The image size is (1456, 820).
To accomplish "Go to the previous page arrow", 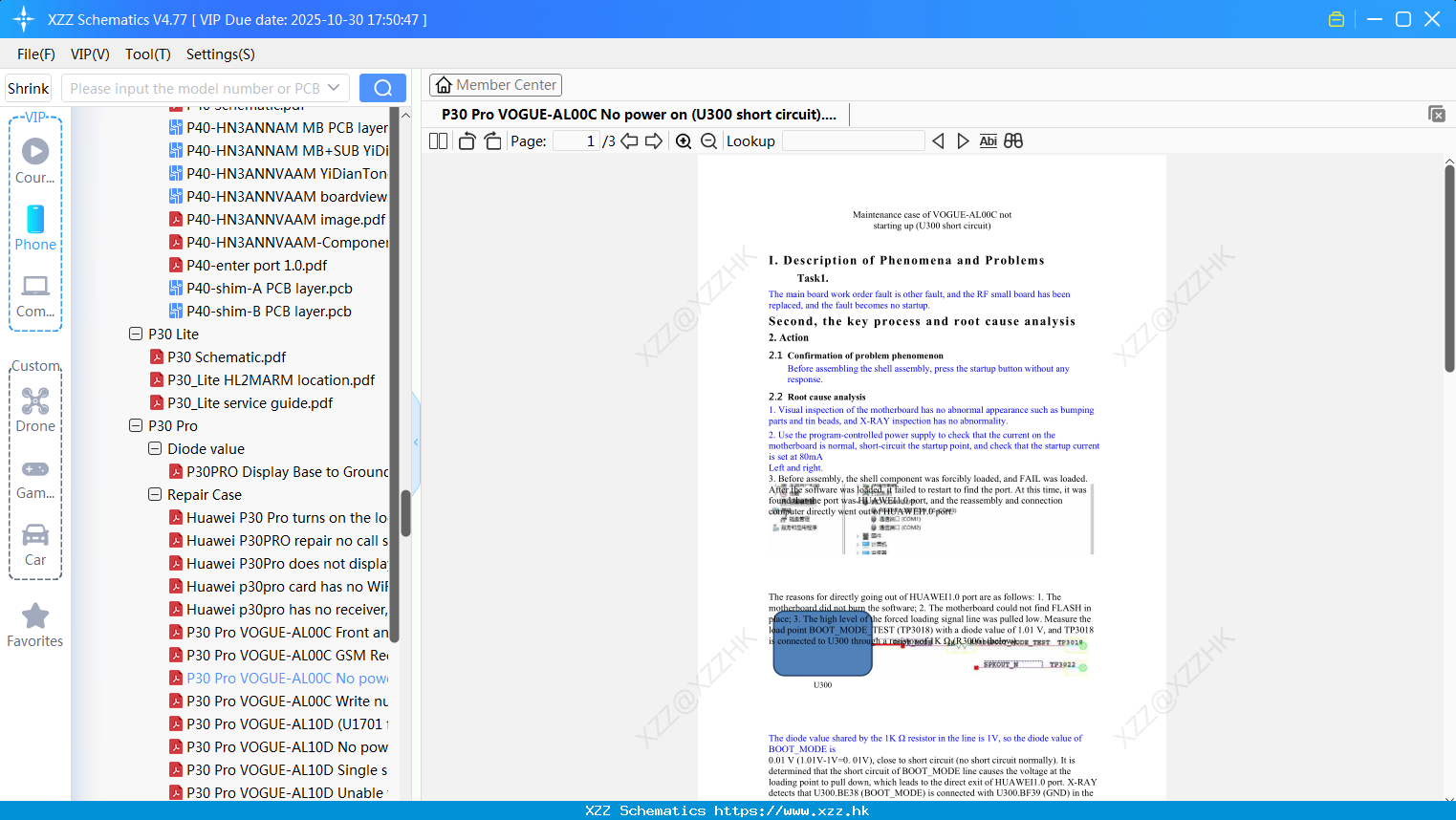I will (629, 141).
